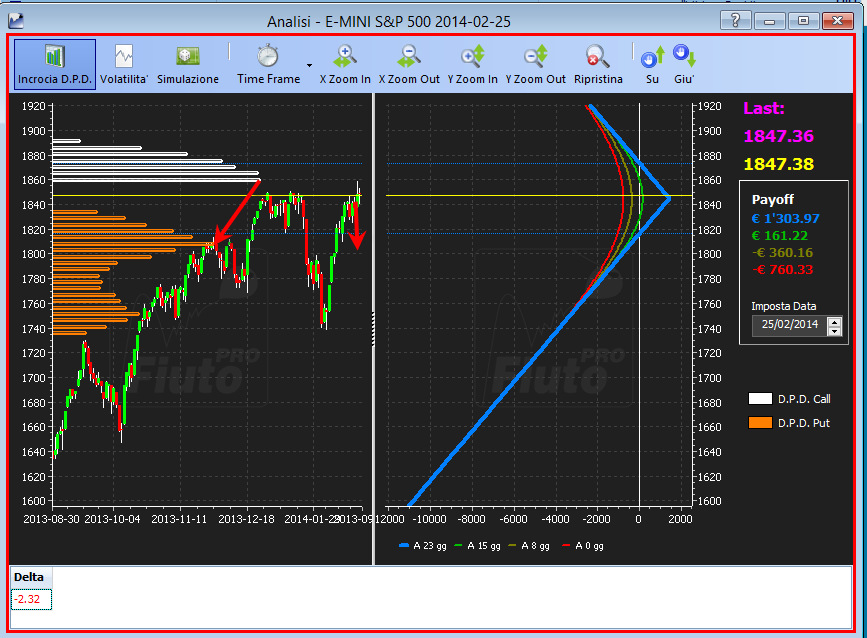Expand the Time Frame dropdown arrow

(x=309, y=65)
